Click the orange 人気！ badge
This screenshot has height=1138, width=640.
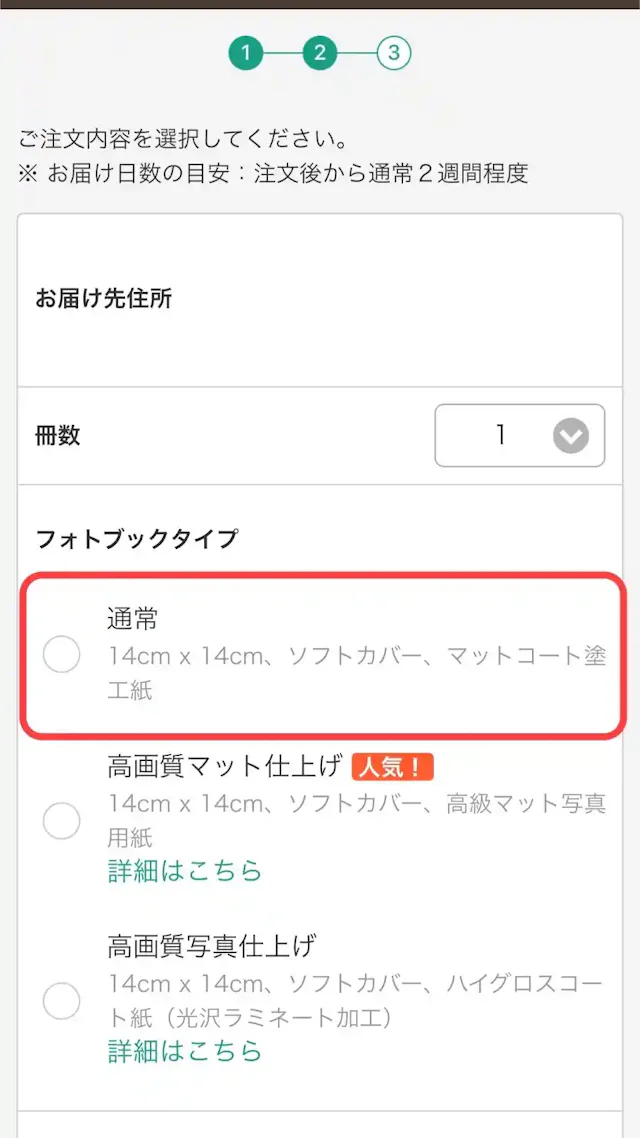tap(392, 767)
